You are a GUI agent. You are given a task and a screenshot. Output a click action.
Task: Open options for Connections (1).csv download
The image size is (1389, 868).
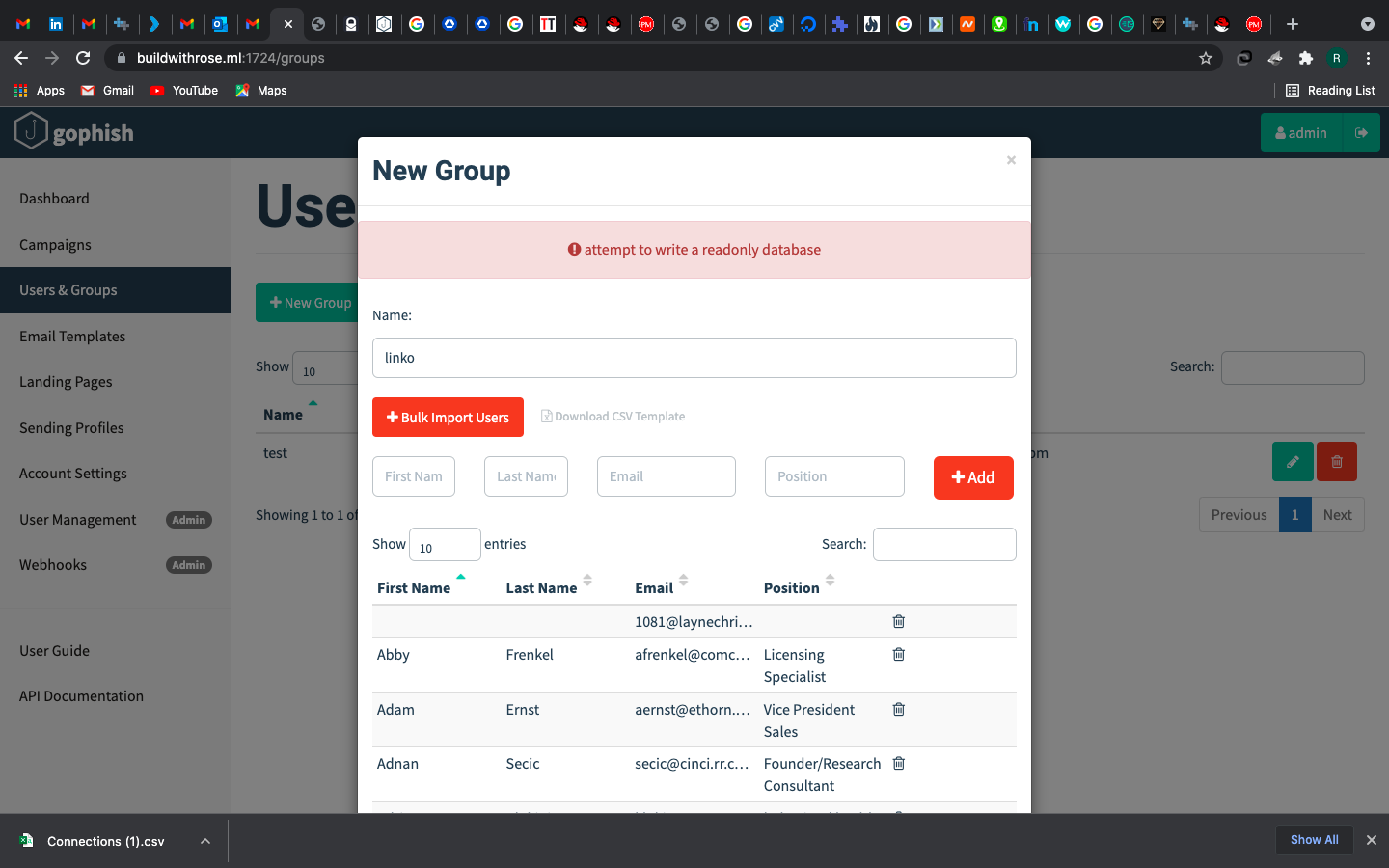click(205, 841)
